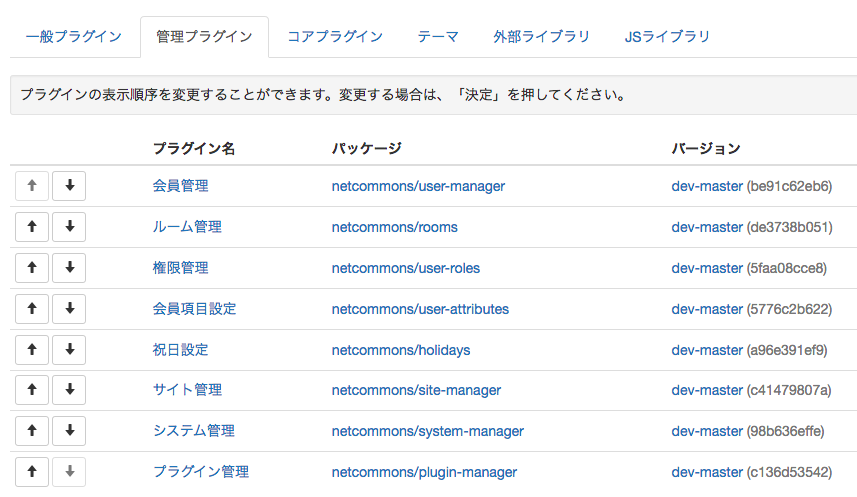Open the 外部ライブラリ tab
The height and width of the screenshot is (497, 857).
[x=542, y=37]
